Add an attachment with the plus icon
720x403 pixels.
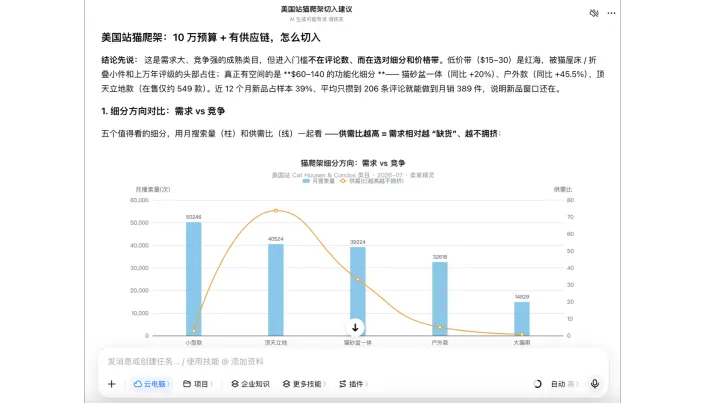[x=112, y=384]
